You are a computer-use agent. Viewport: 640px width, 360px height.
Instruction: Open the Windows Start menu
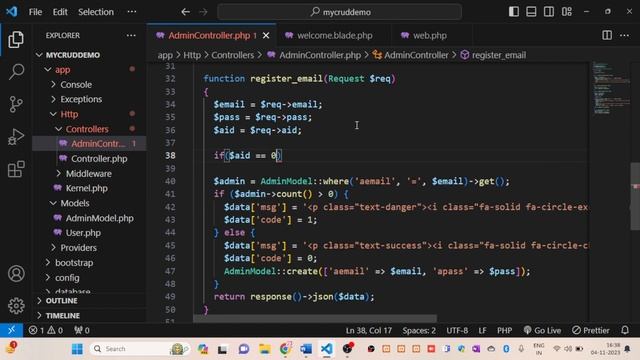click(x=77, y=349)
